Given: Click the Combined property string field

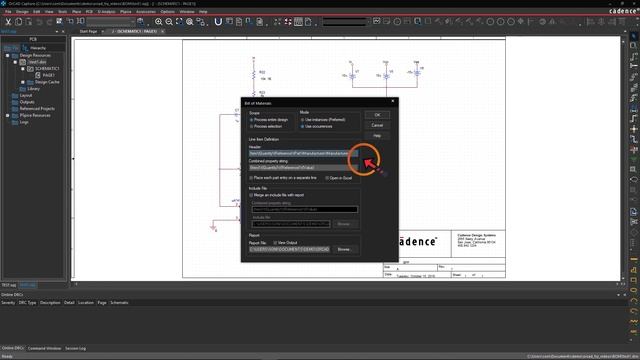Looking at the screenshot, I should pyautogui.click(x=303, y=168).
